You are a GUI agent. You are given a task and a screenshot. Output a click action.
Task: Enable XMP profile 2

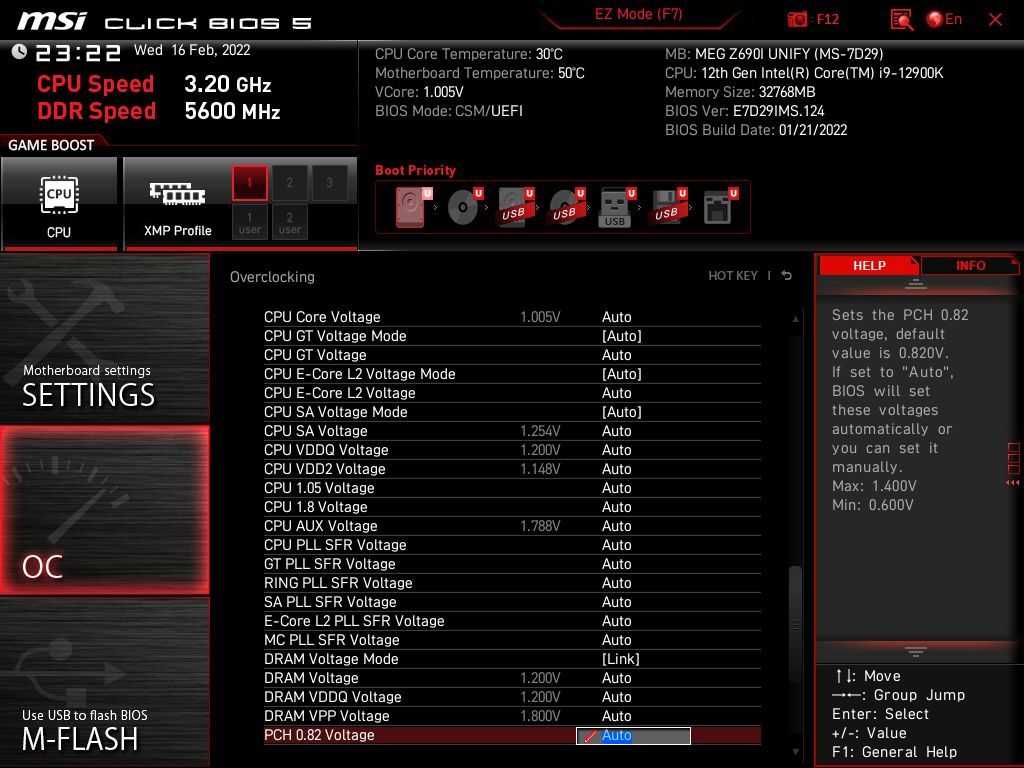tap(289, 183)
